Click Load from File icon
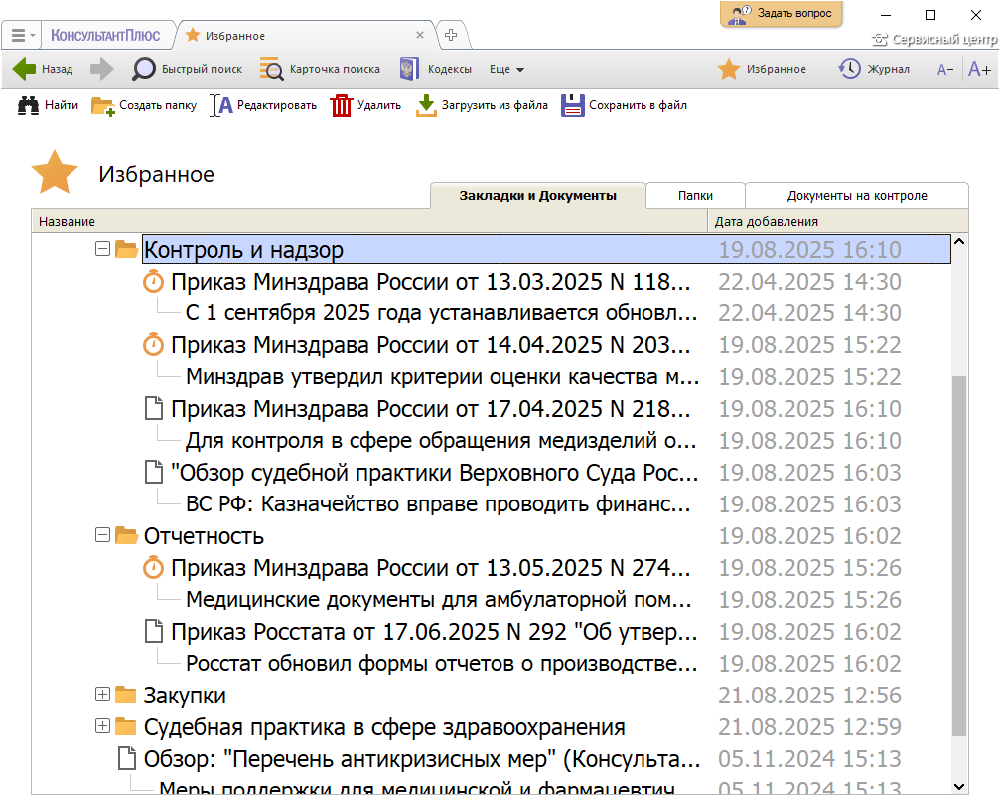This screenshot has height=800, width=1000. (x=427, y=105)
